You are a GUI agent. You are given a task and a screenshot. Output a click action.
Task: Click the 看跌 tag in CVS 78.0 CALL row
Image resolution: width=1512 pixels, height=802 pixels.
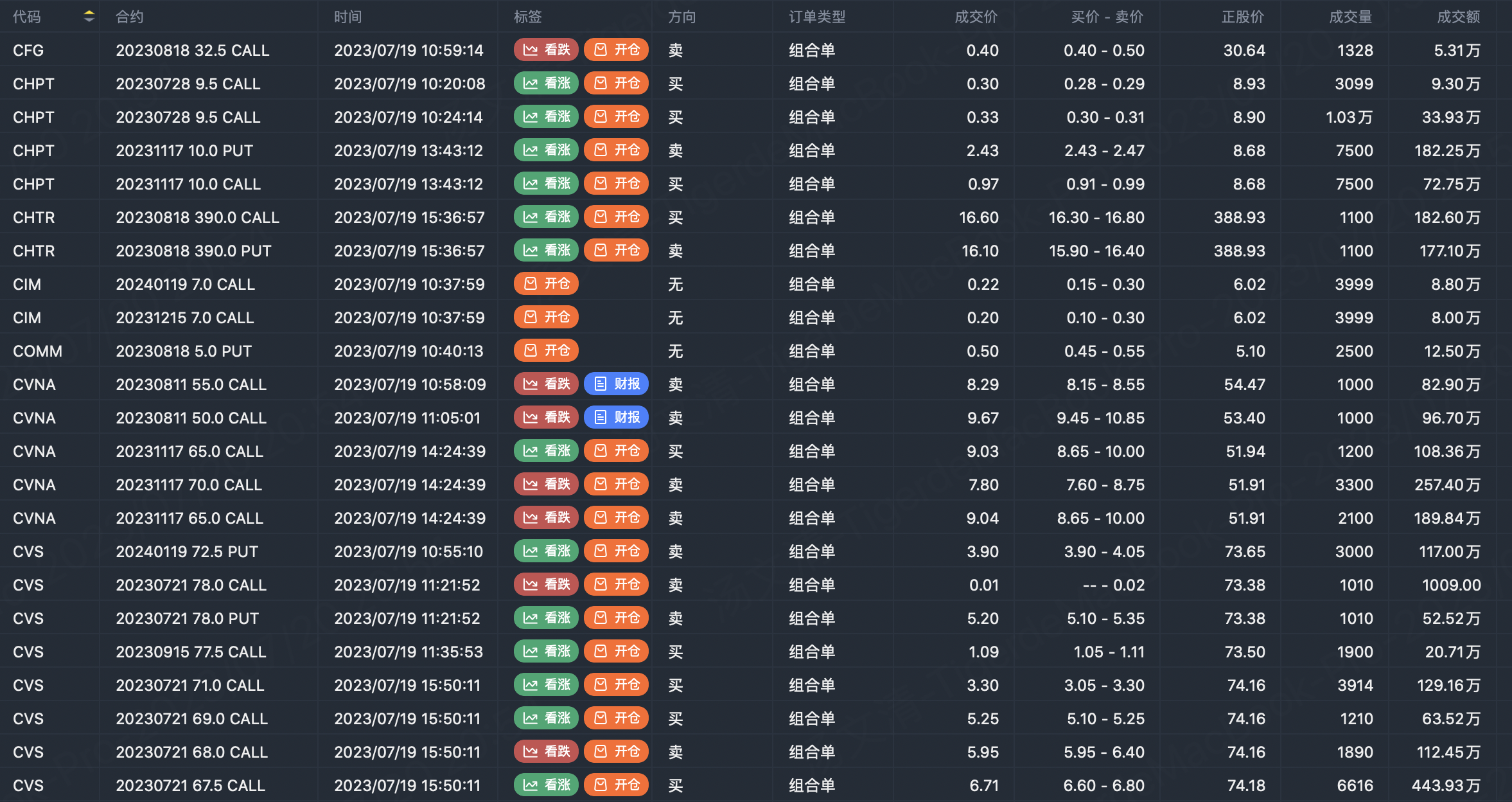[546, 585]
